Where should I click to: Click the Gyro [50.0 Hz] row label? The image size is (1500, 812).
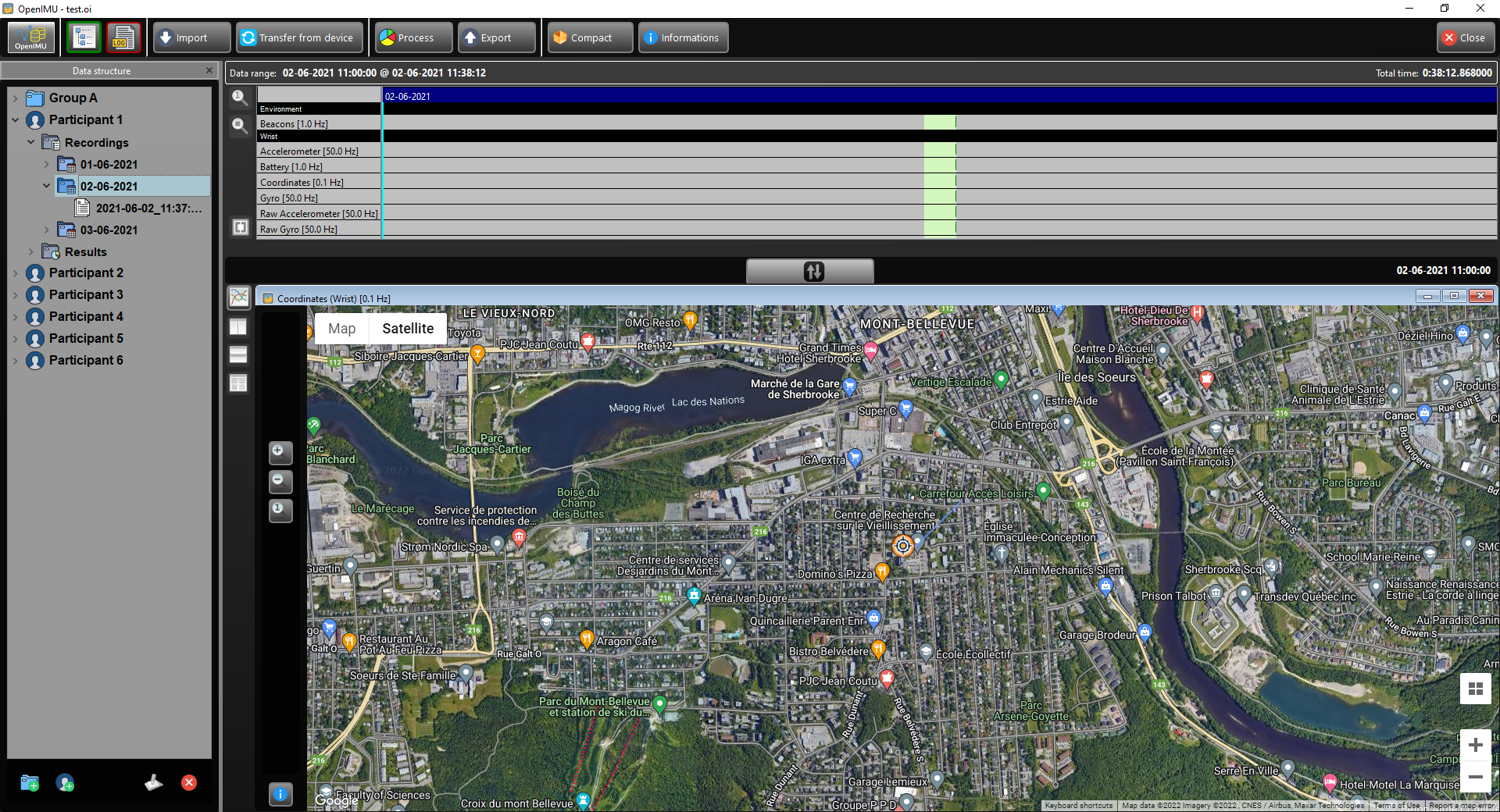pyautogui.click(x=289, y=198)
